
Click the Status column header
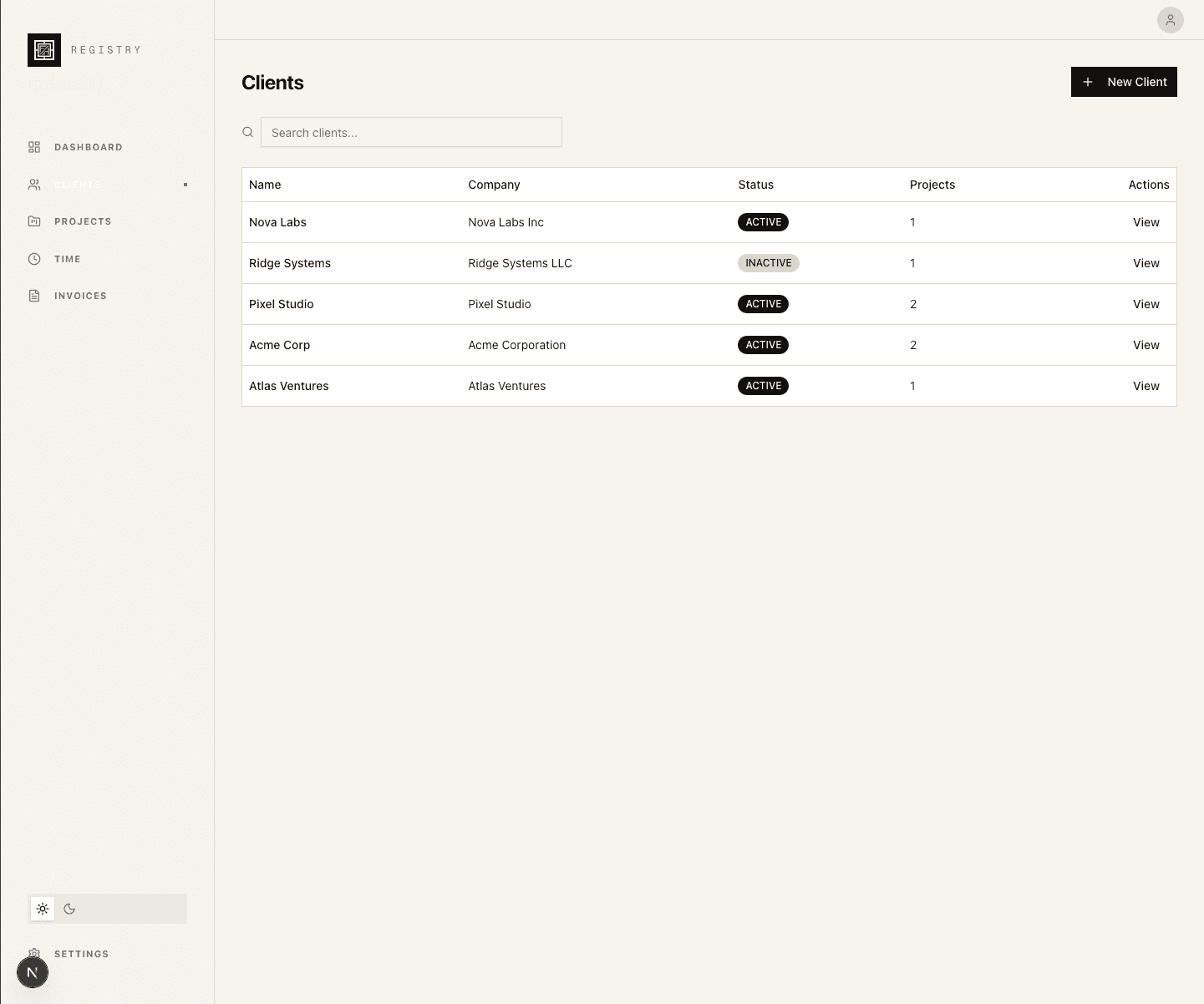pos(755,185)
